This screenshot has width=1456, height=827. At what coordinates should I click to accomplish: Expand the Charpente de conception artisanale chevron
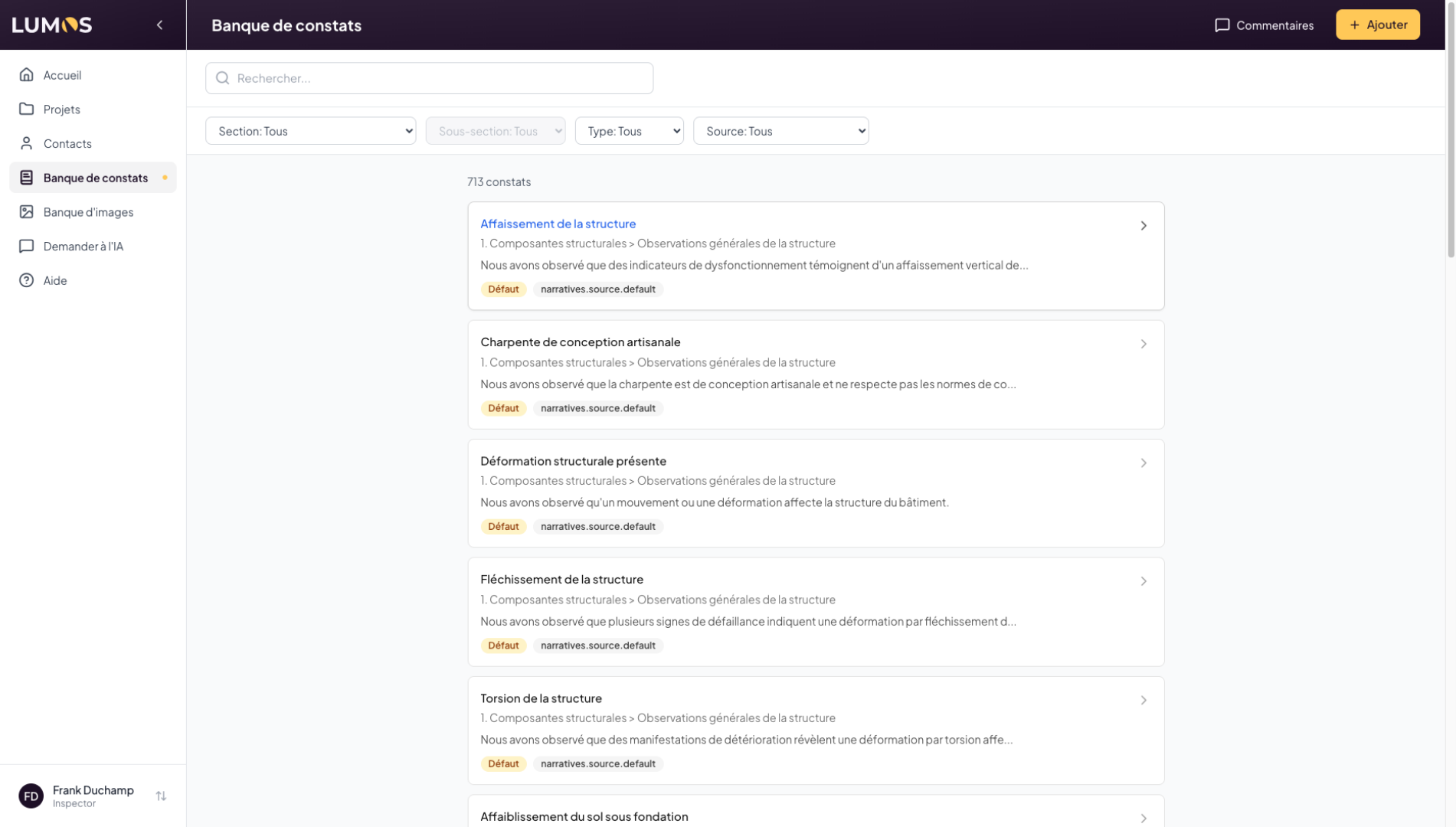click(1143, 345)
